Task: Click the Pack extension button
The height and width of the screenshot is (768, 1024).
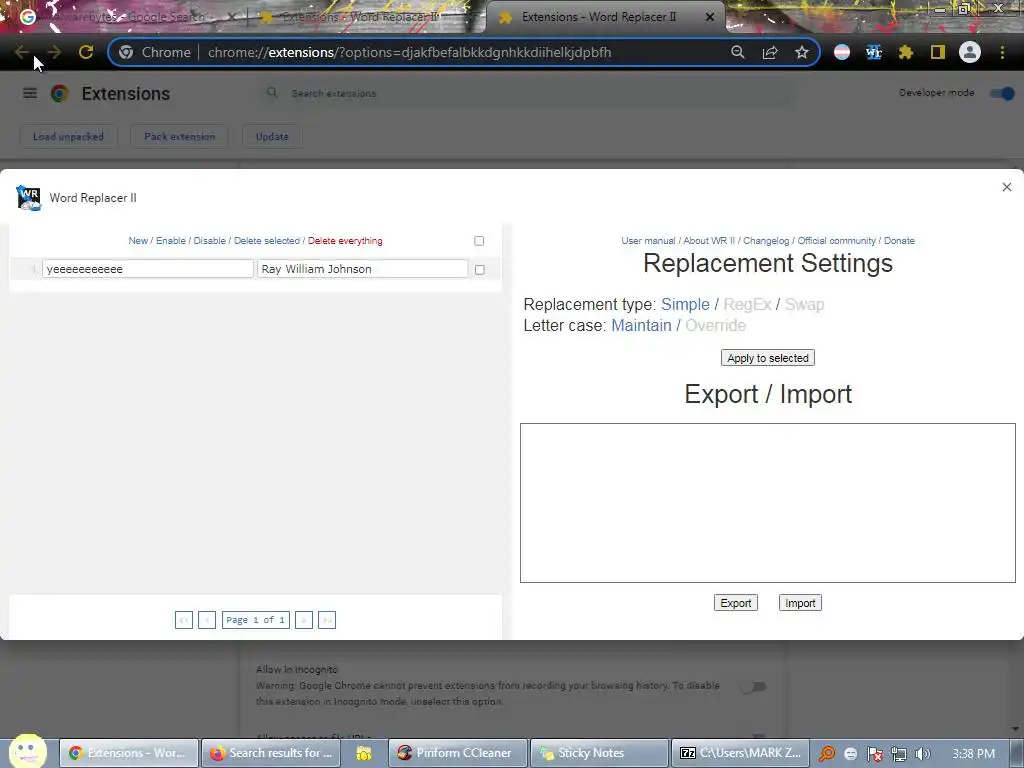Action: (x=180, y=136)
